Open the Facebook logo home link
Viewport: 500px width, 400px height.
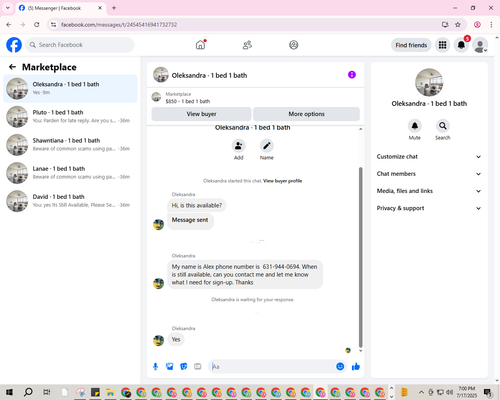14,45
